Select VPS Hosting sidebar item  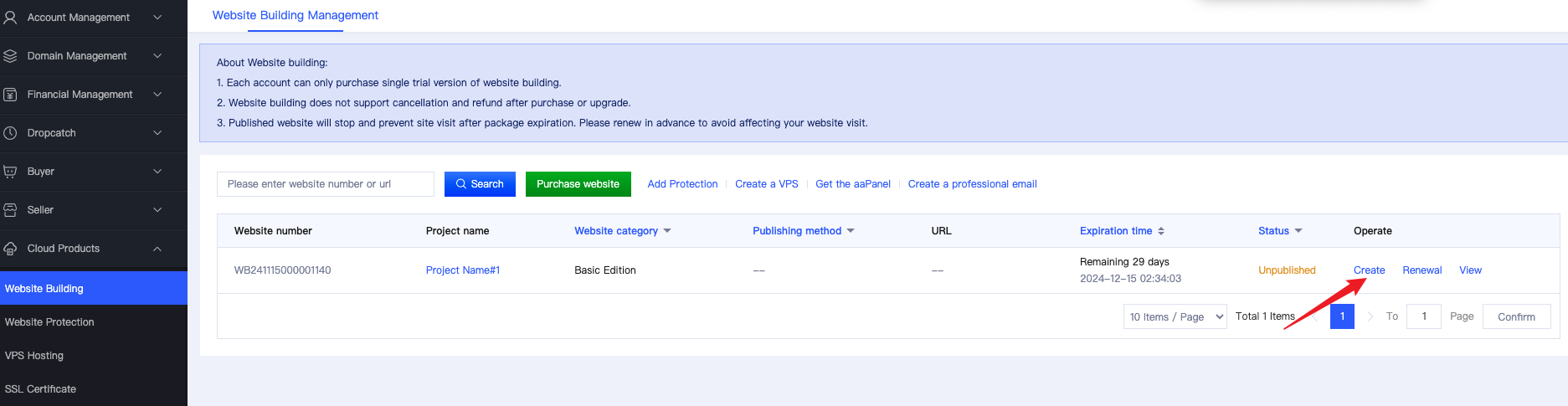pyautogui.click(x=34, y=356)
